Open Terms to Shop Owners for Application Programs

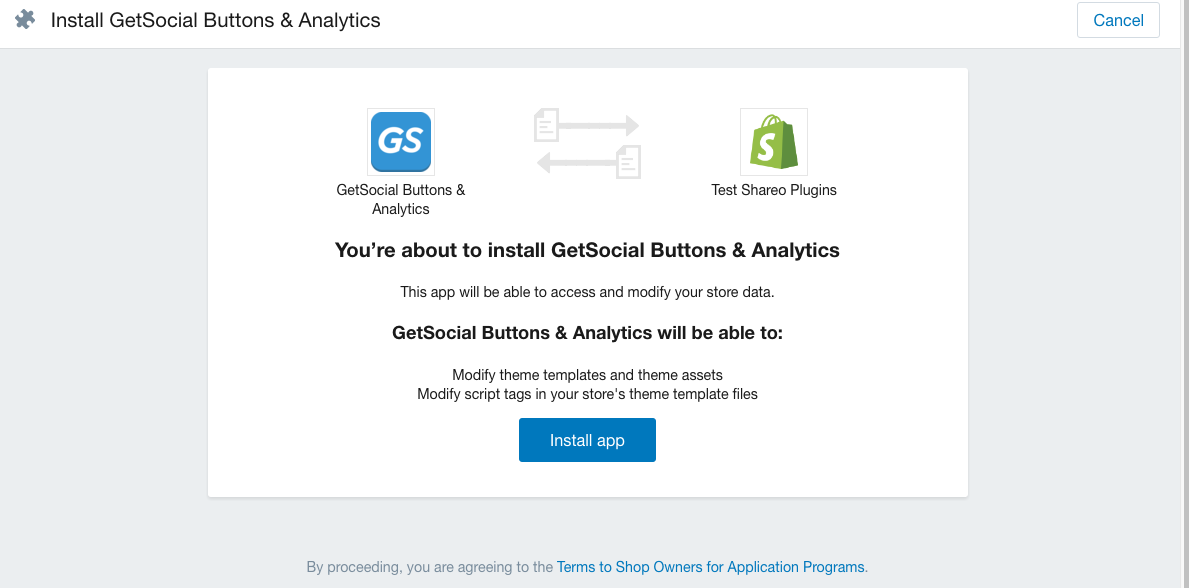click(711, 567)
